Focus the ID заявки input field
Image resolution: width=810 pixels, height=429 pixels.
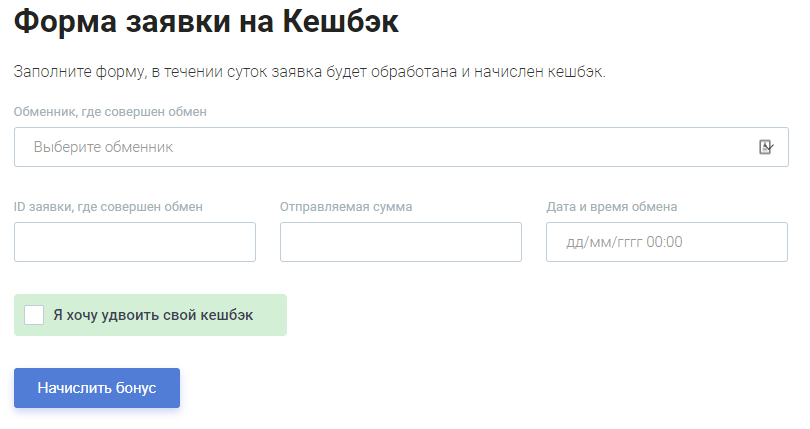(x=135, y=242)
